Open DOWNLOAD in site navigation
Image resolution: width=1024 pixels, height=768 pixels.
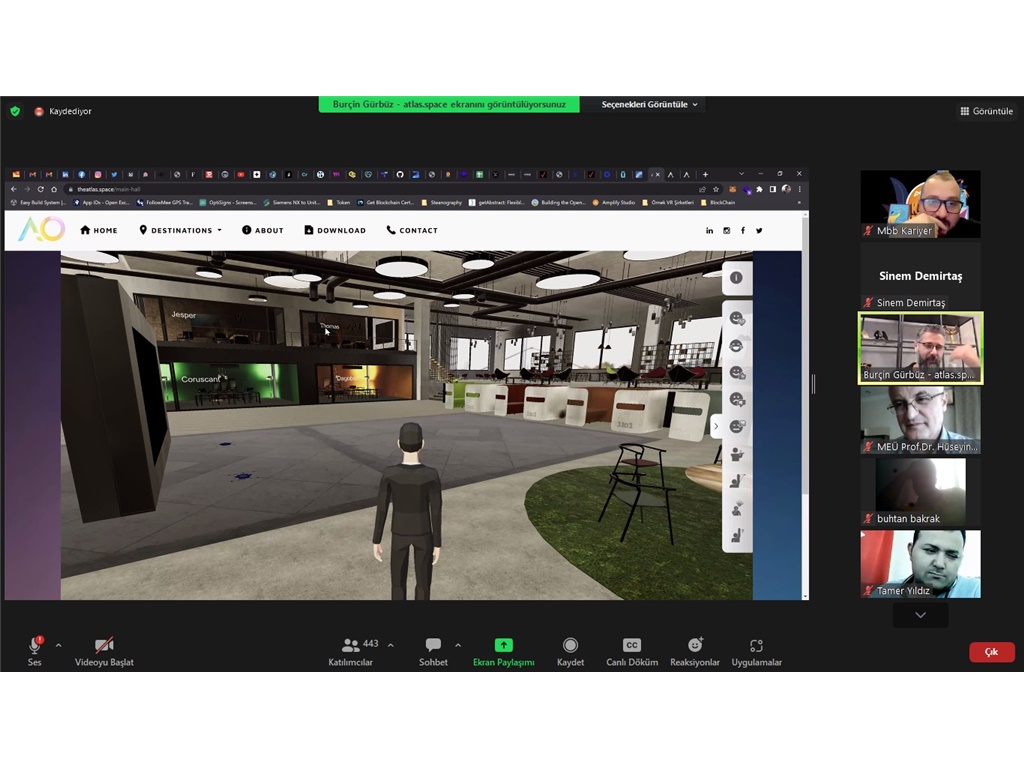(x=335, y=231)
